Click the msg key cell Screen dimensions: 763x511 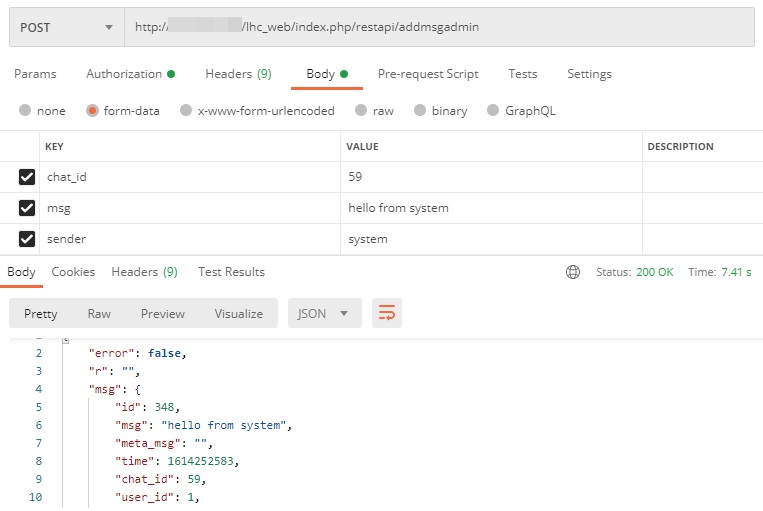(190, 208)
